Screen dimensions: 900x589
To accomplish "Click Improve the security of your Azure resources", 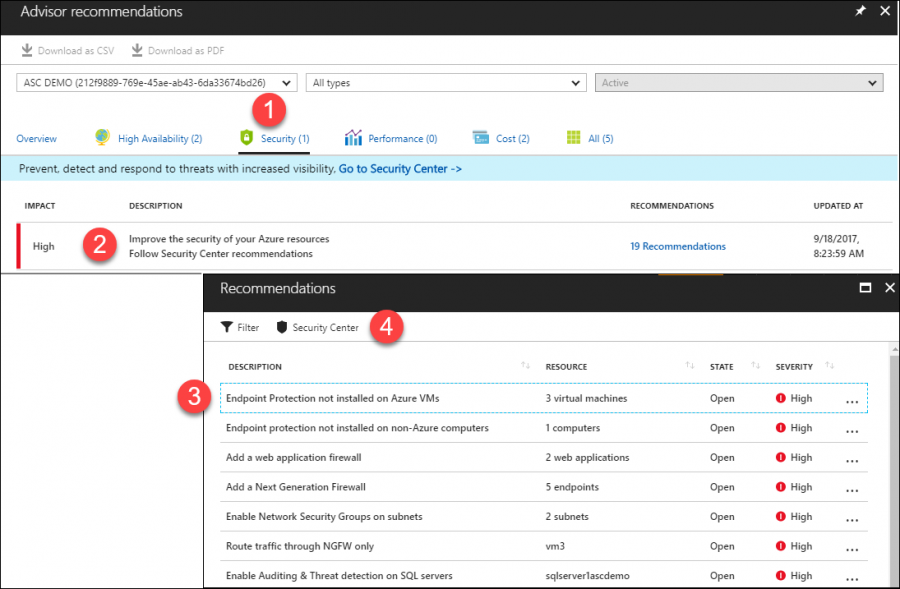I will [x=229, y=239].
